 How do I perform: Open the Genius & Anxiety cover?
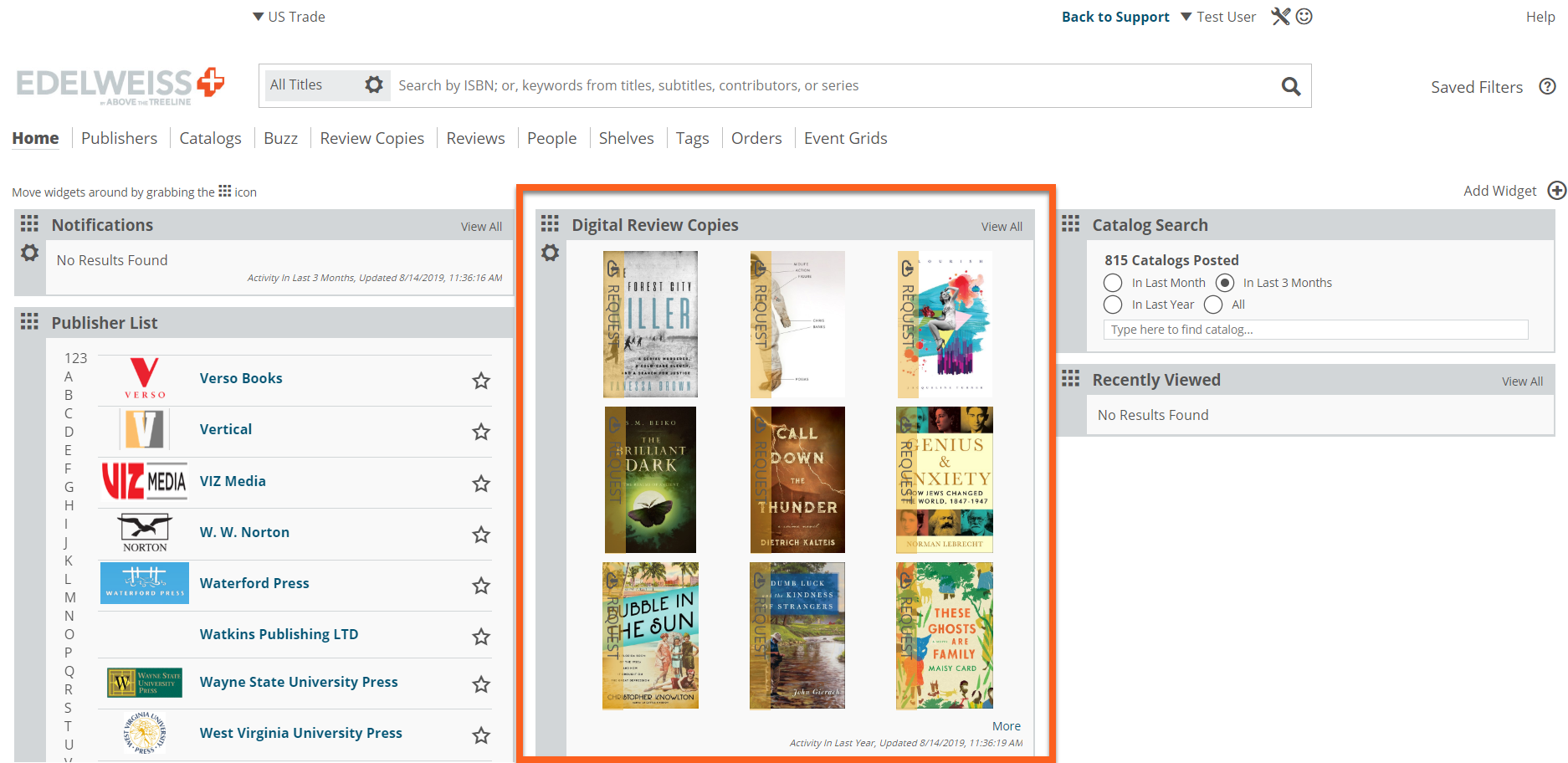(x=945, y=479)
